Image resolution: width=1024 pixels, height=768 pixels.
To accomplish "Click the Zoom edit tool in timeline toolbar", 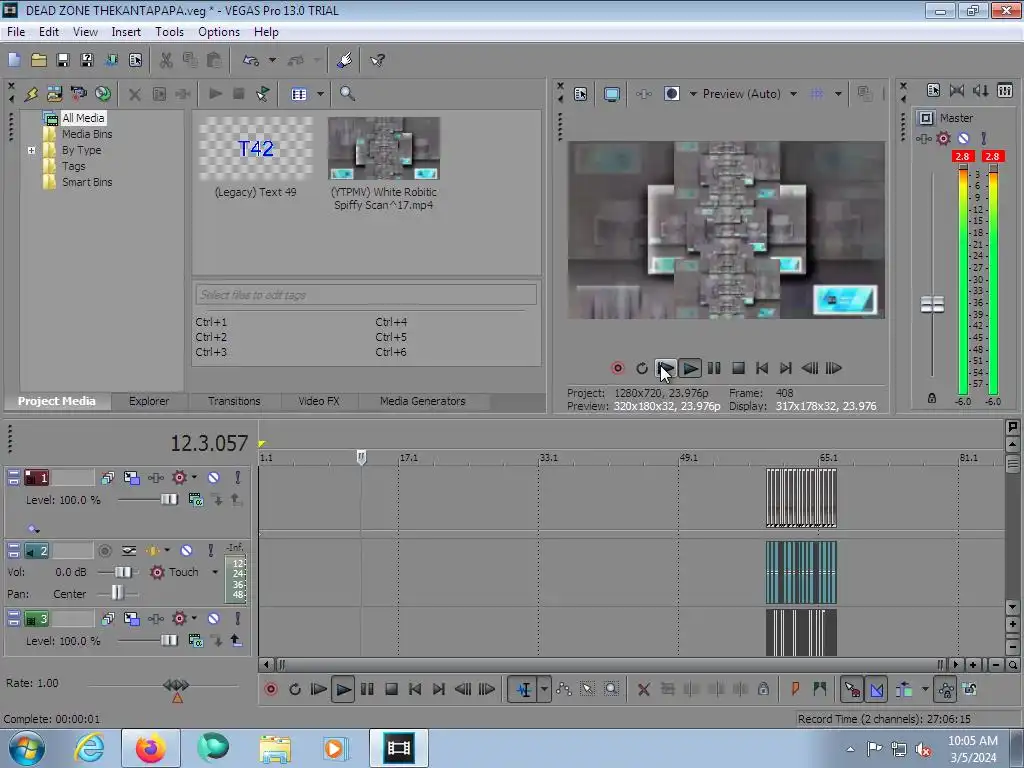I will [611, 689].
